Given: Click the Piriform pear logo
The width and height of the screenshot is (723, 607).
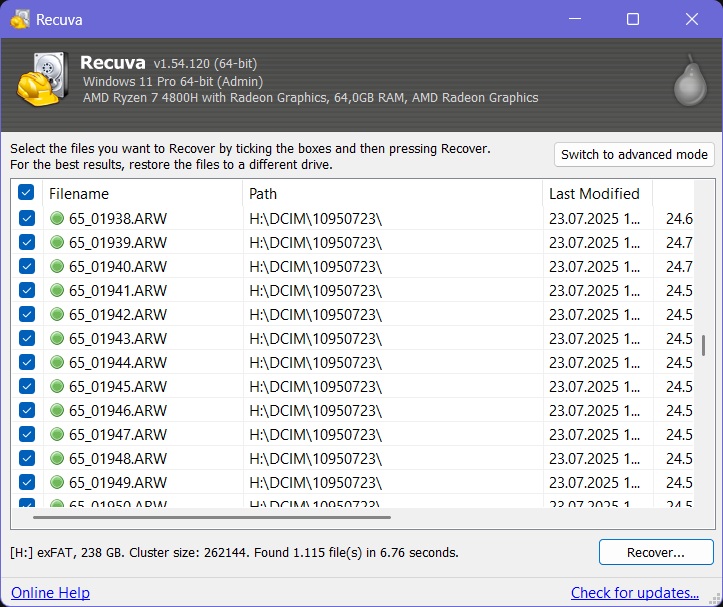Looking at the screenshot, I should coord(690,81).
